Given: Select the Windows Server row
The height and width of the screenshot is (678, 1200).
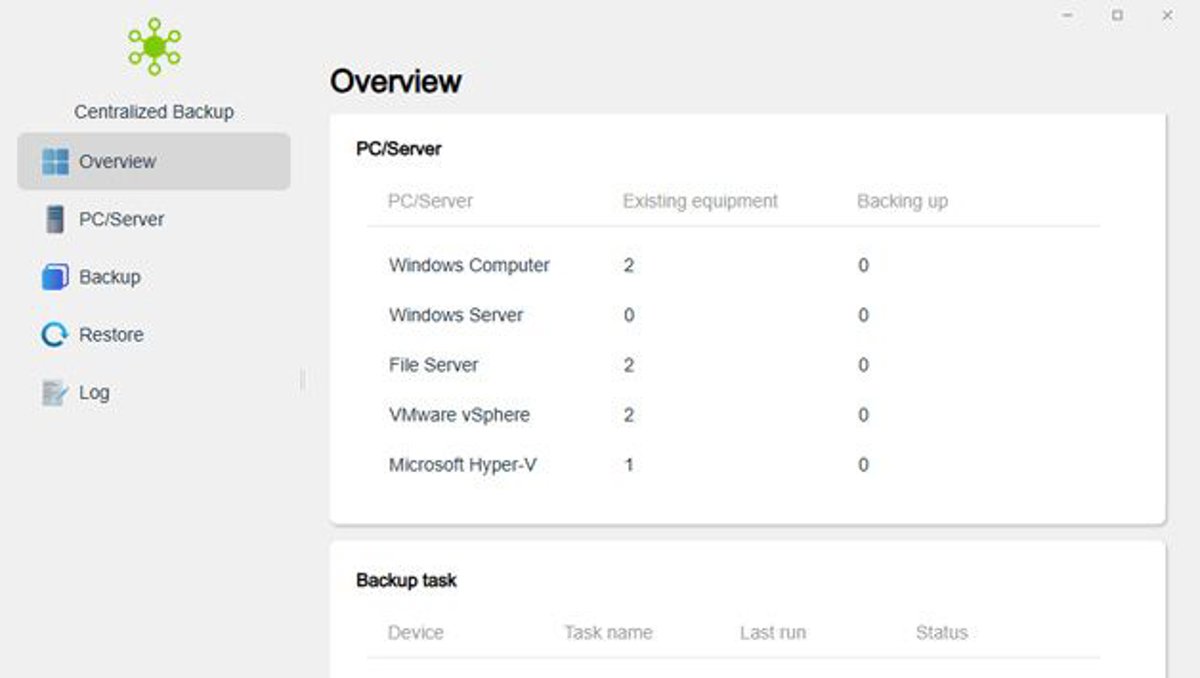Looking at the screenshot, I should [x=456, y=316].
